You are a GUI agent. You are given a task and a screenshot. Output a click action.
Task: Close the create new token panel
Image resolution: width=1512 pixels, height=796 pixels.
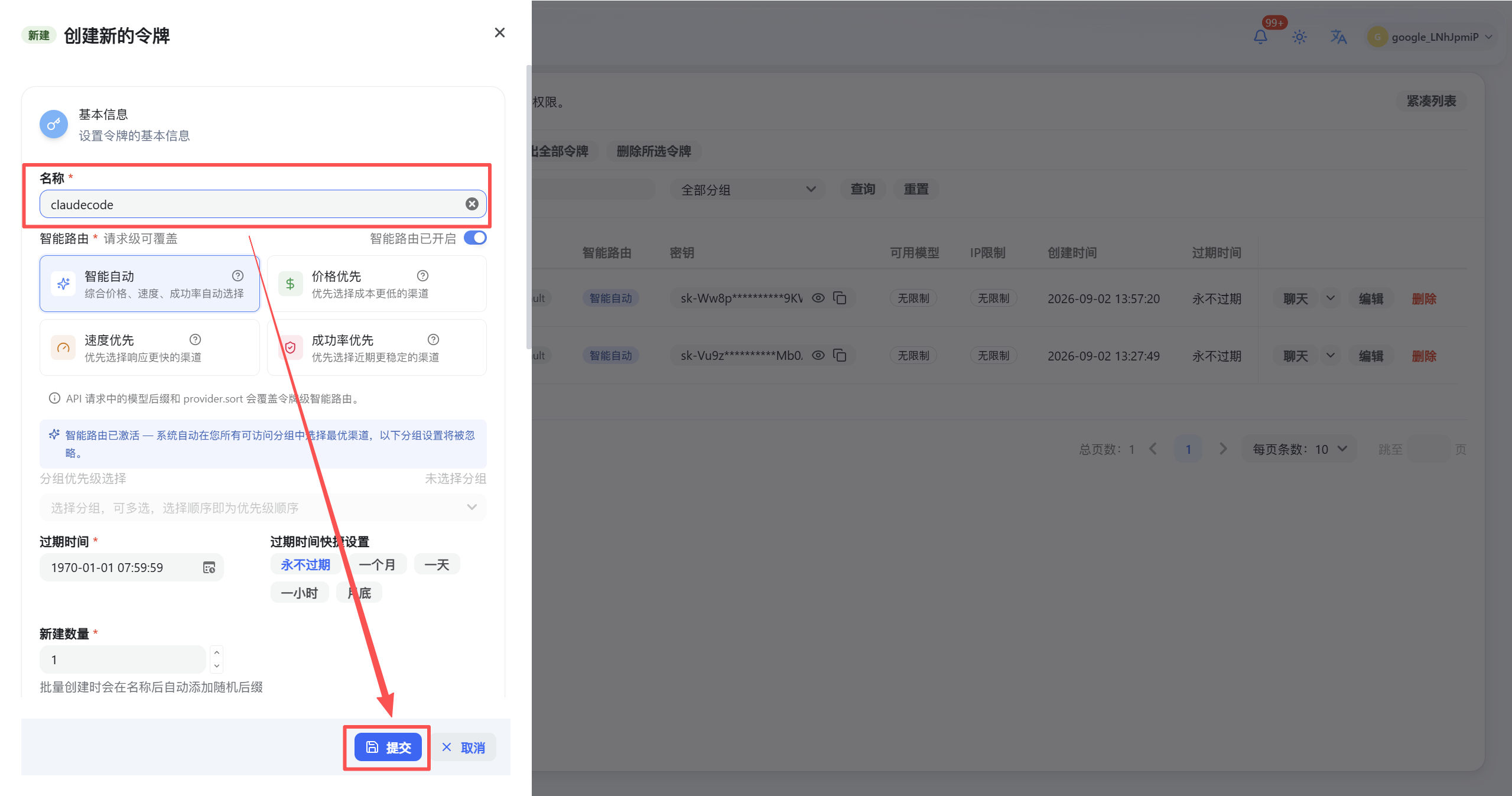pyautogui.click(x=500, y=33)
